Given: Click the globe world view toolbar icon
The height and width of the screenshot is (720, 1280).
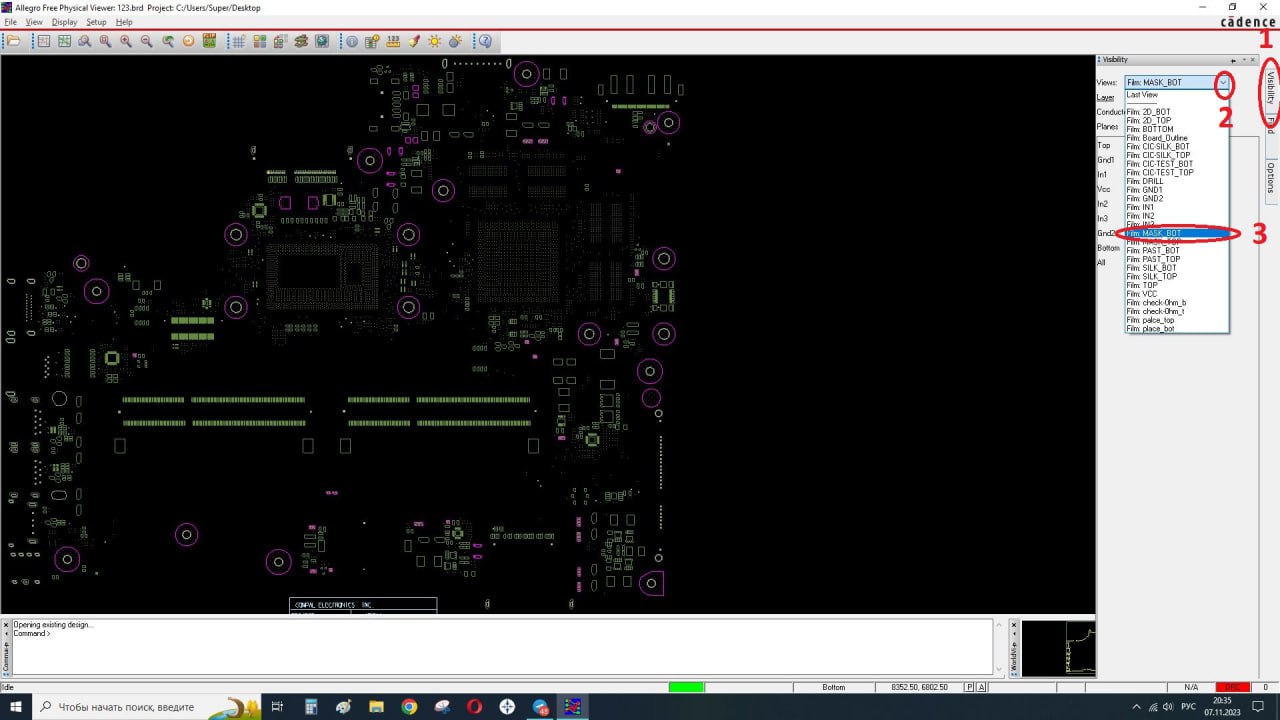Looking at the screenshot, I should pos(321,41).
